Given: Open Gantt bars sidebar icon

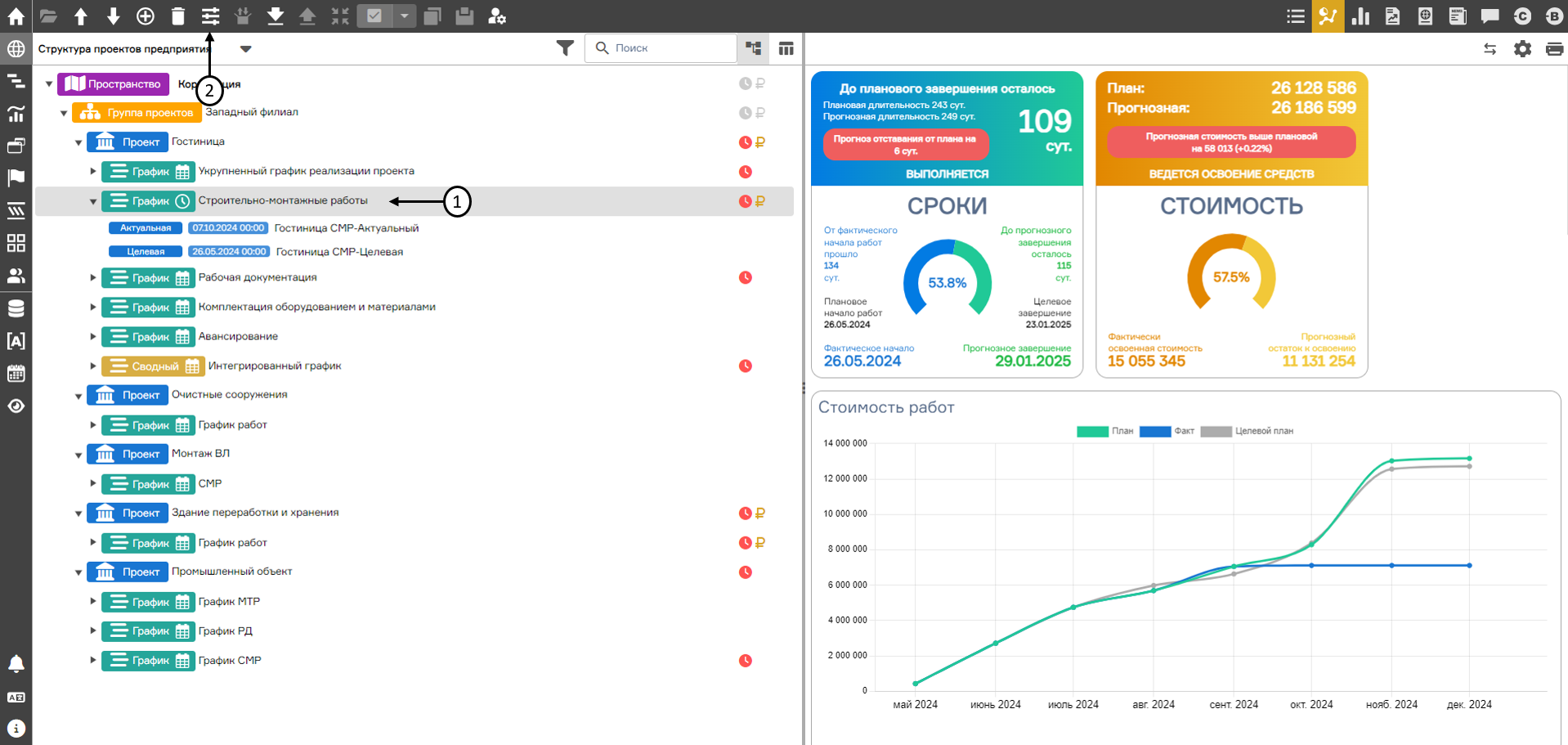Looking at the screenshot, I should (16, 80).
